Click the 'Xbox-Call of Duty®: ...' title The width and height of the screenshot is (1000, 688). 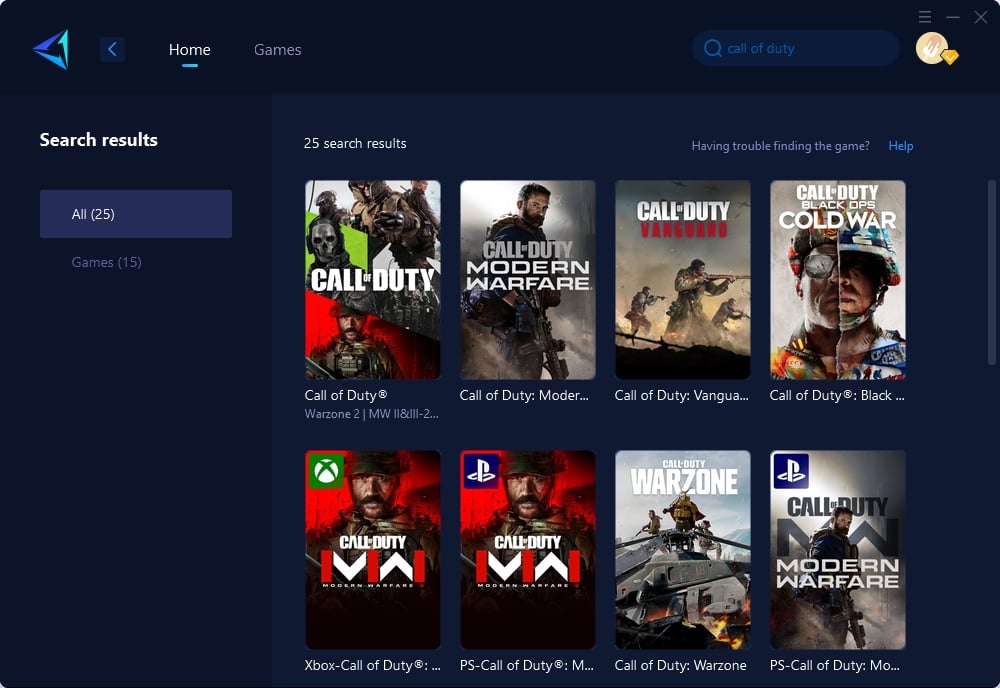pyautogui.click(x=372, y=665)
